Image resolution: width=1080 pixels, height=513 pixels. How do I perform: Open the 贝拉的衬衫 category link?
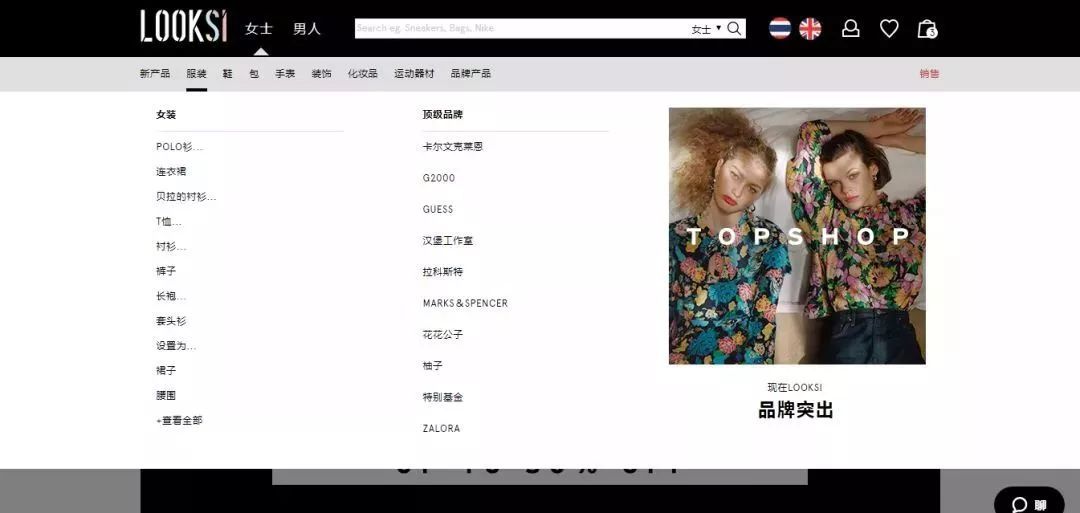(186, 197)
